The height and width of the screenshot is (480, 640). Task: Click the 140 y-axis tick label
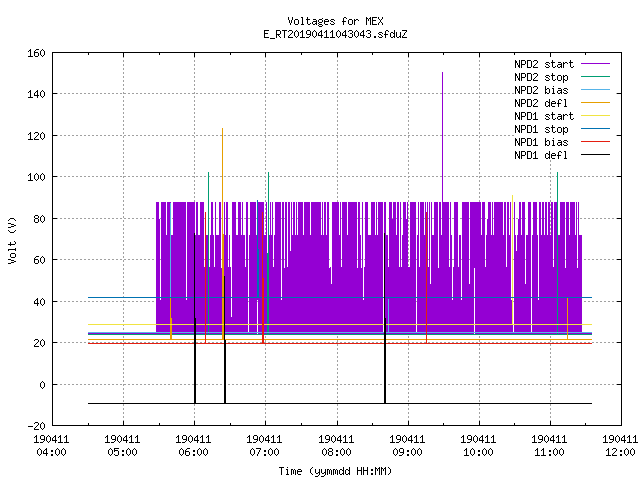pyautogui.click(x=36, y=94)
